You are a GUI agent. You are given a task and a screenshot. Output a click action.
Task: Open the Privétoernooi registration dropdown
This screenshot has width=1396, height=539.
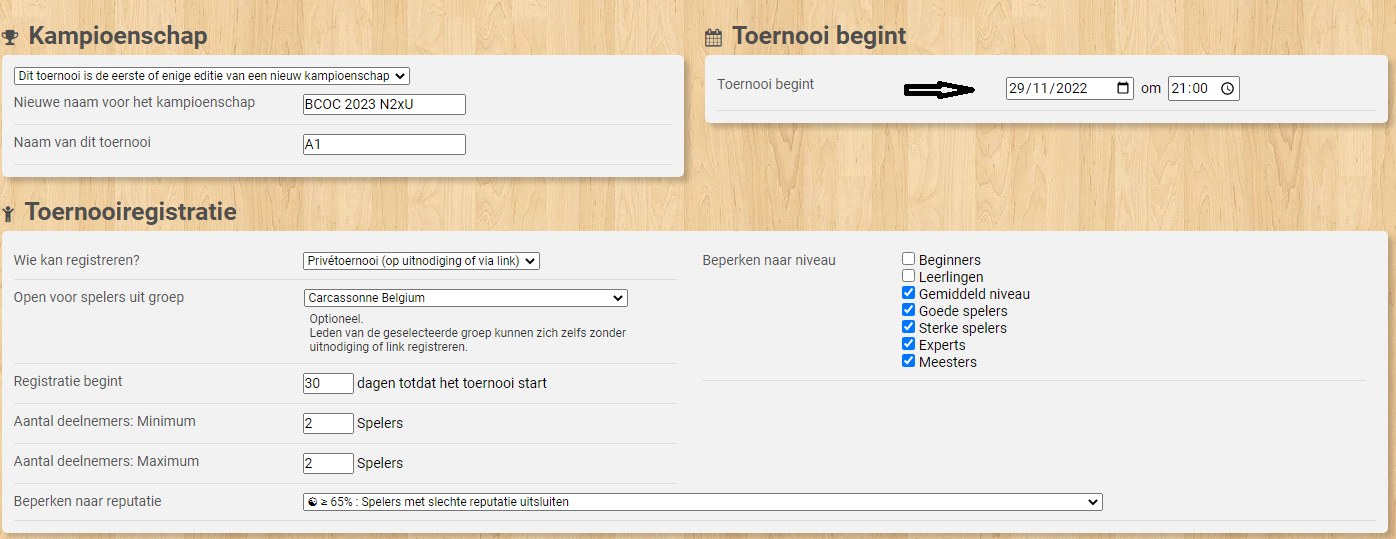(421, 261)
